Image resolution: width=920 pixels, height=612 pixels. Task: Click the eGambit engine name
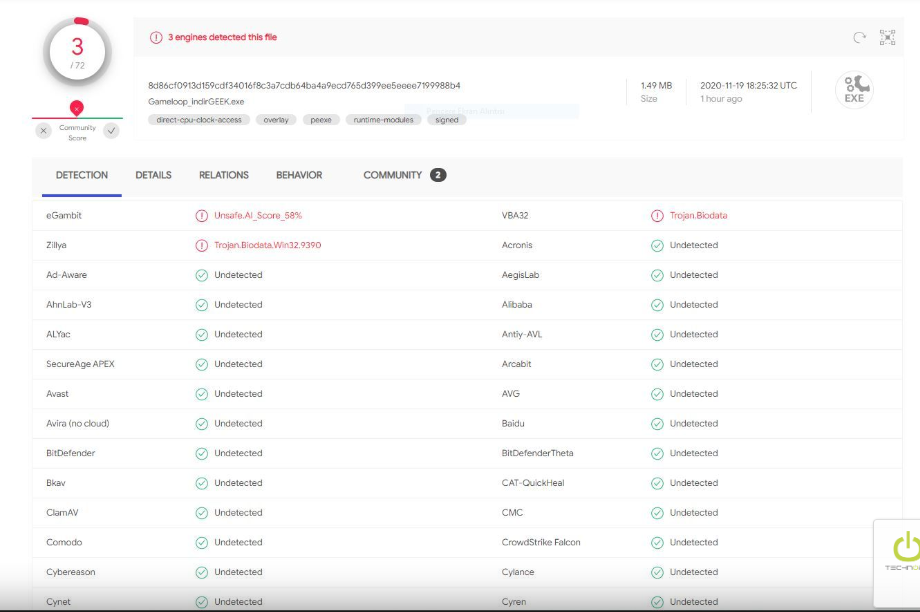click(x=64, y=216)
